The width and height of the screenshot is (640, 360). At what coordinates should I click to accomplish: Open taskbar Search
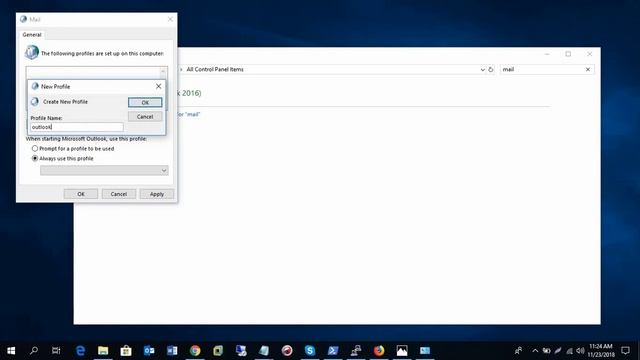[x=34, y=351]
